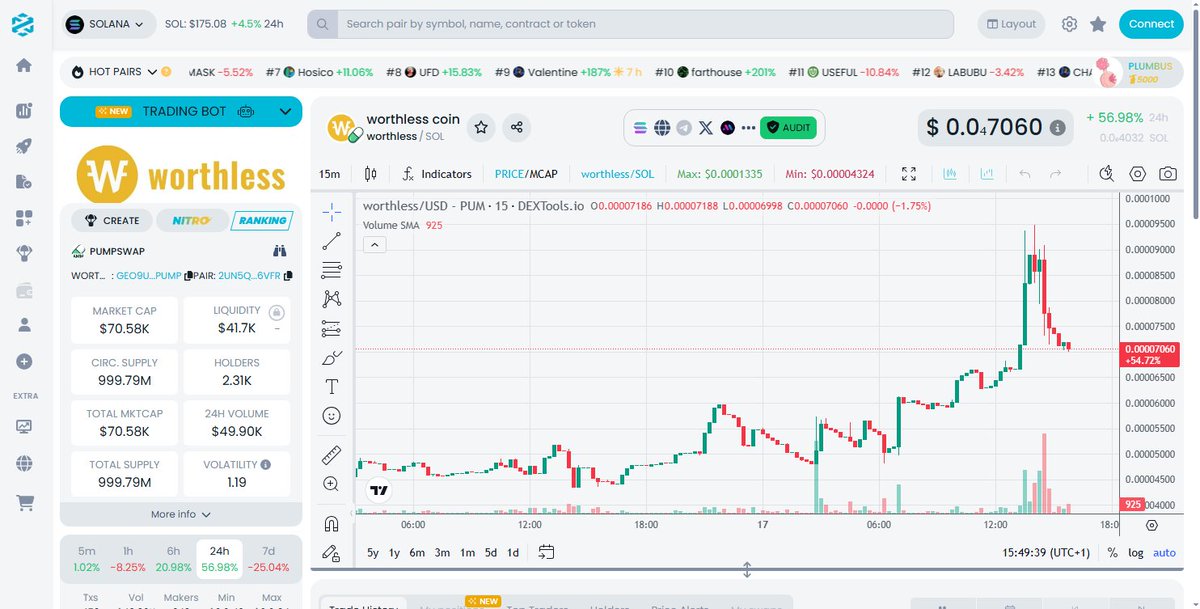Toggle the magnet snap tool
Screen dimensions: 1200x609
coord(332,523)
